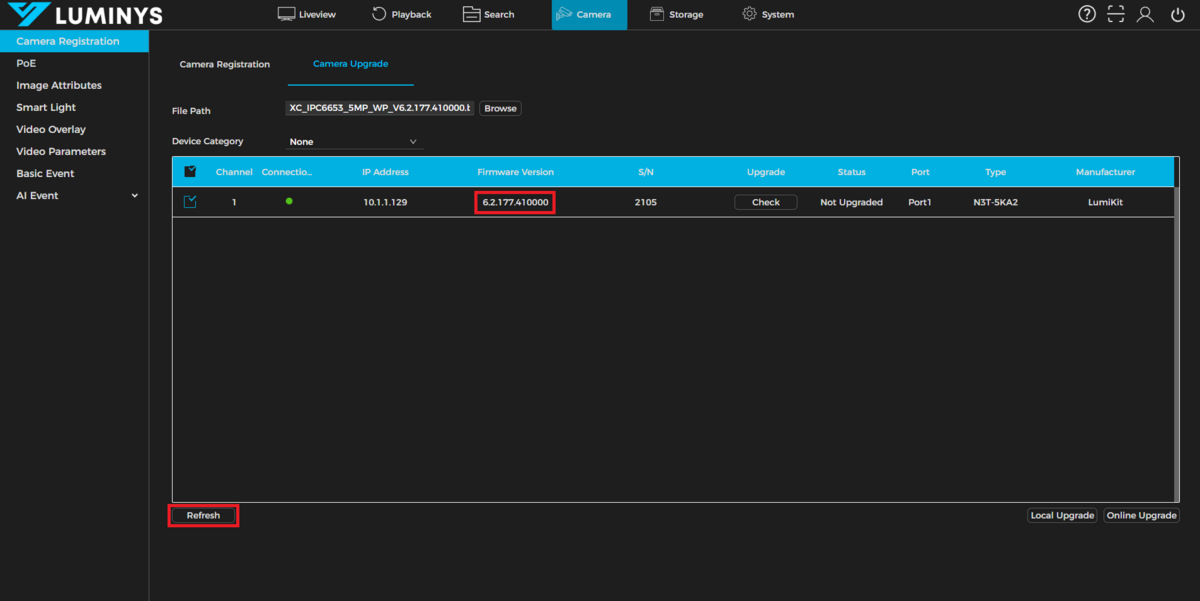Click the File Path input field

point(379,108)
